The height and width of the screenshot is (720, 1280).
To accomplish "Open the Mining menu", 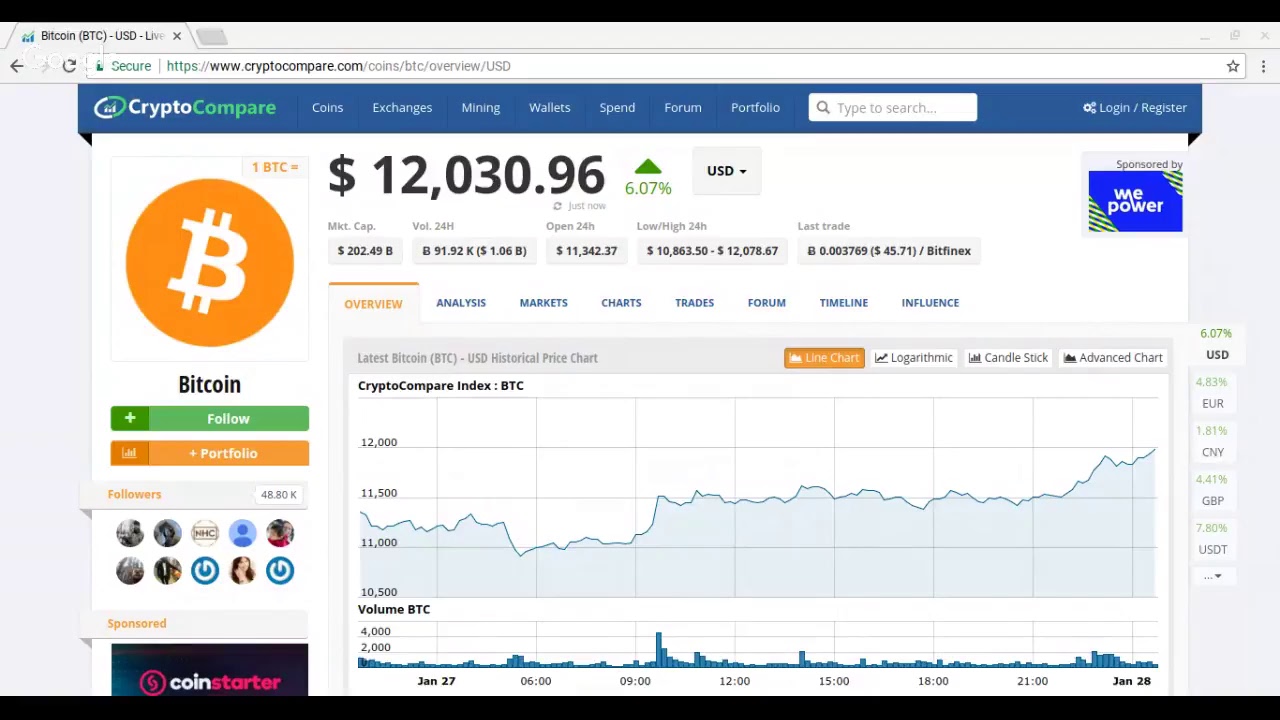I will pyautogui.click(x=480, y=107).
